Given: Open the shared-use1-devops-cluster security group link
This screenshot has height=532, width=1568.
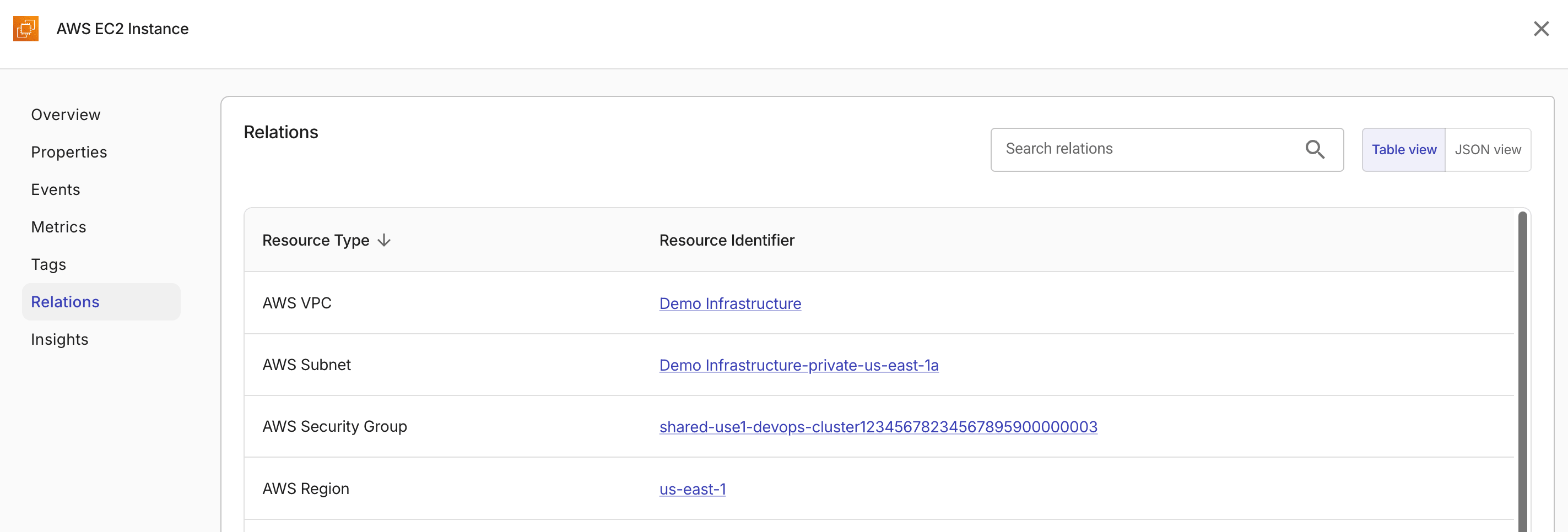Looking at the screenshot, I should (878, 427).
